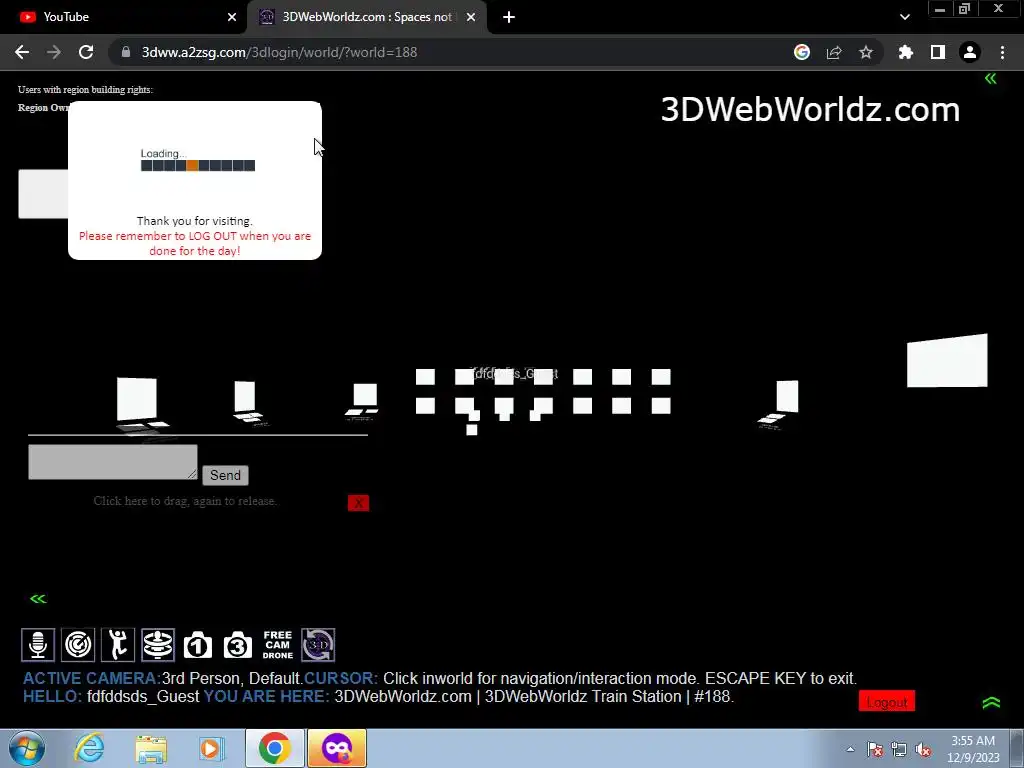Click the 'ACTIVE CAMERA' status label

click(91, 679)
